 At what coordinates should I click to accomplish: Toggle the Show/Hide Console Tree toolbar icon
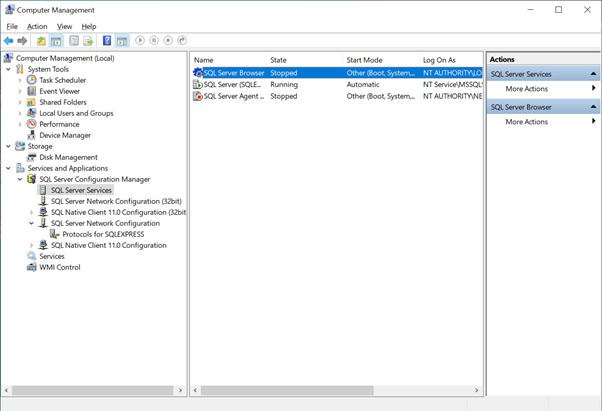pyautogui.click(x=56, y=41)
